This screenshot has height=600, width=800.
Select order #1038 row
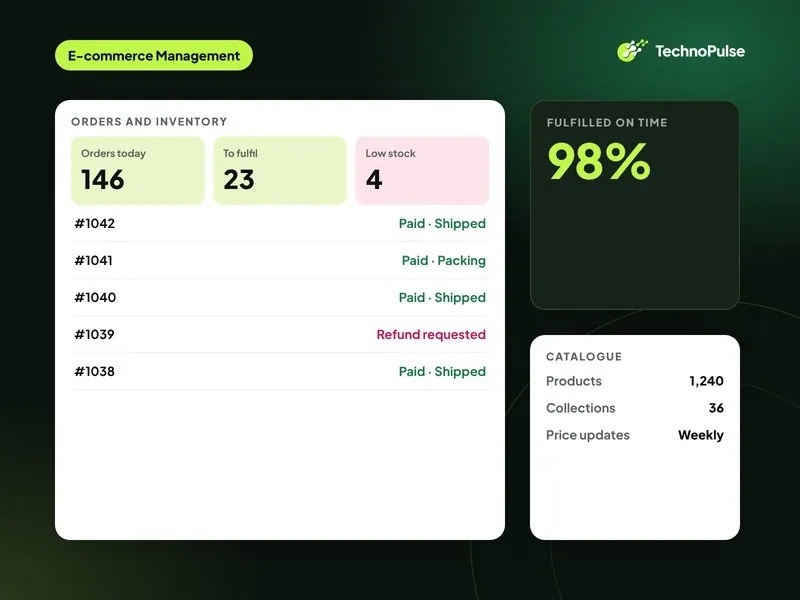280,371
